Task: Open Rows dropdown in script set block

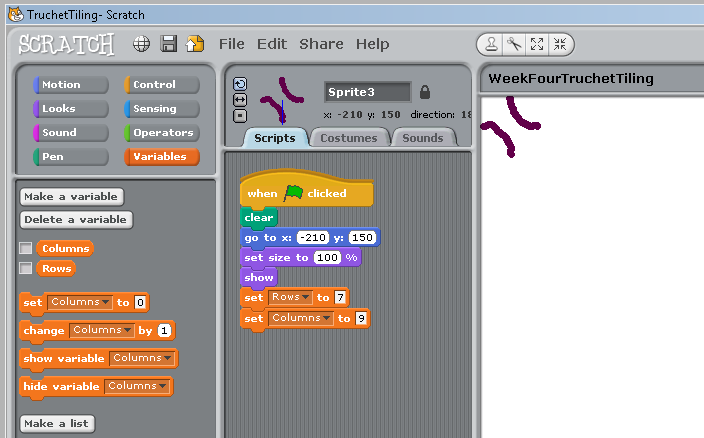Action: [x=290, y=298]
